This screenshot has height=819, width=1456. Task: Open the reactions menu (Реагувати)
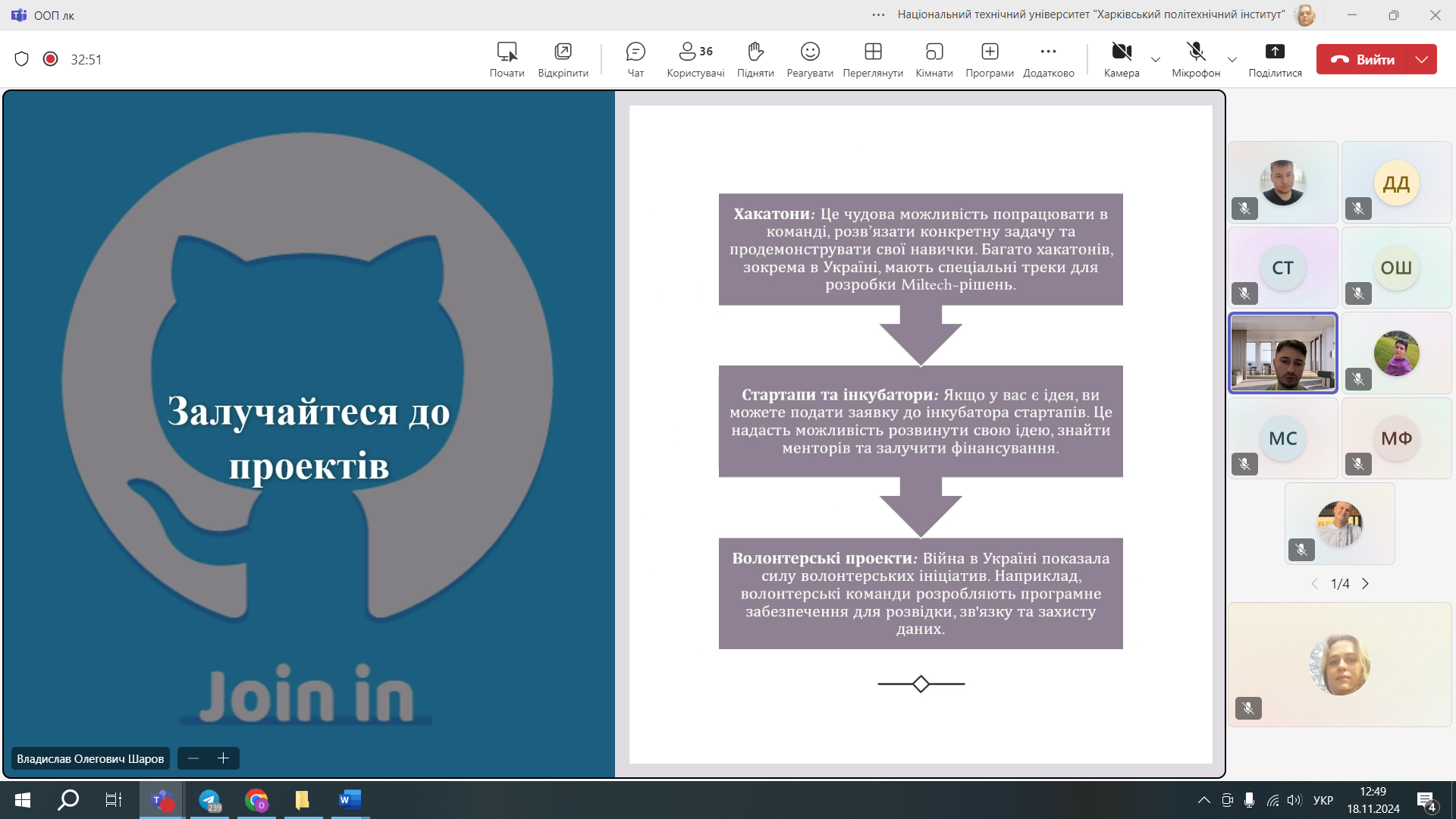coord(809,59)
